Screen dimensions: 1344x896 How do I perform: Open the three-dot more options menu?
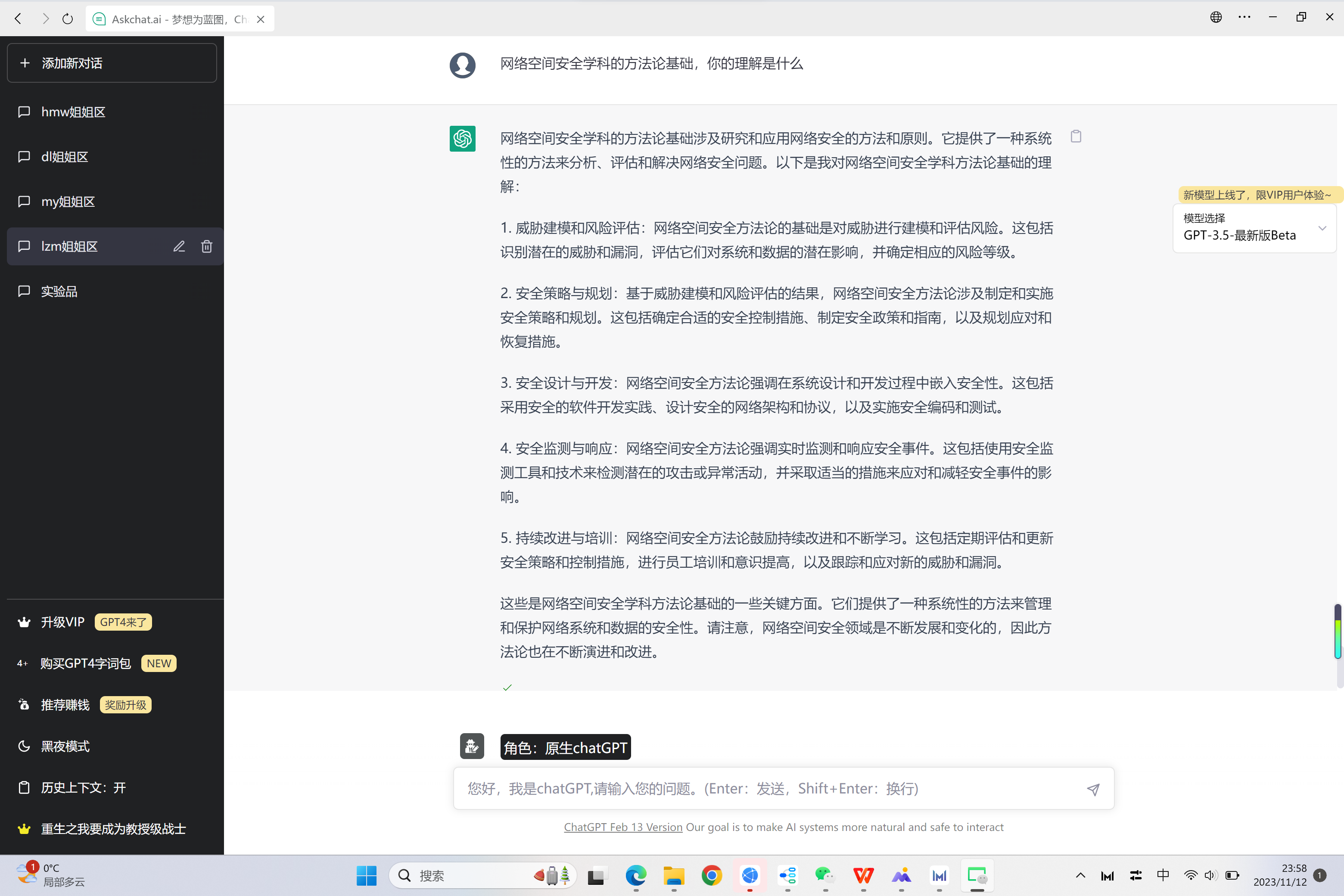click(1244, 17)
